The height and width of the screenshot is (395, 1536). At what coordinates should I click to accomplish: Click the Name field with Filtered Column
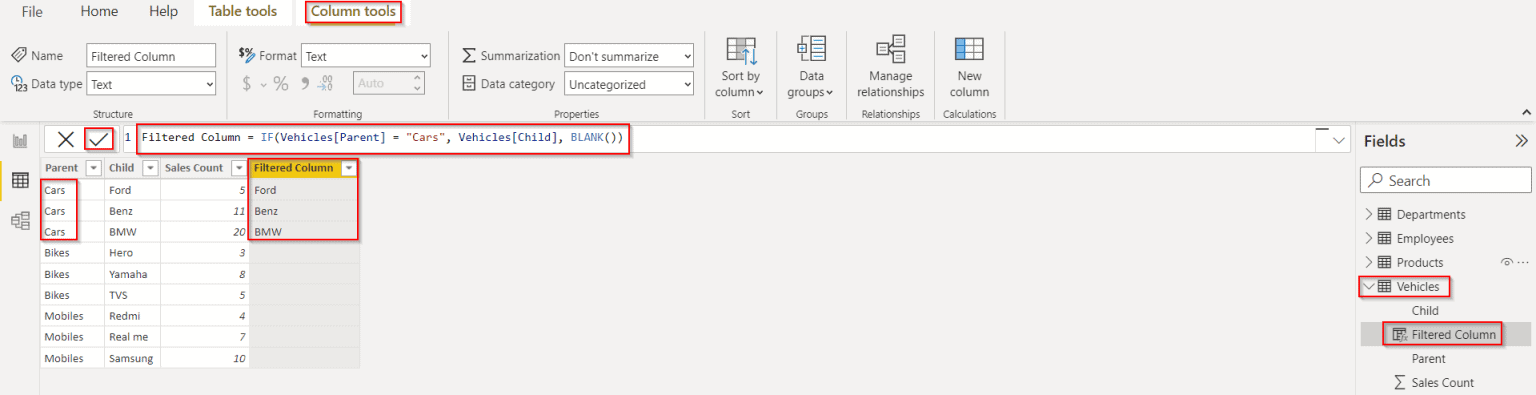pyautogui.click(x=152, y=56)
